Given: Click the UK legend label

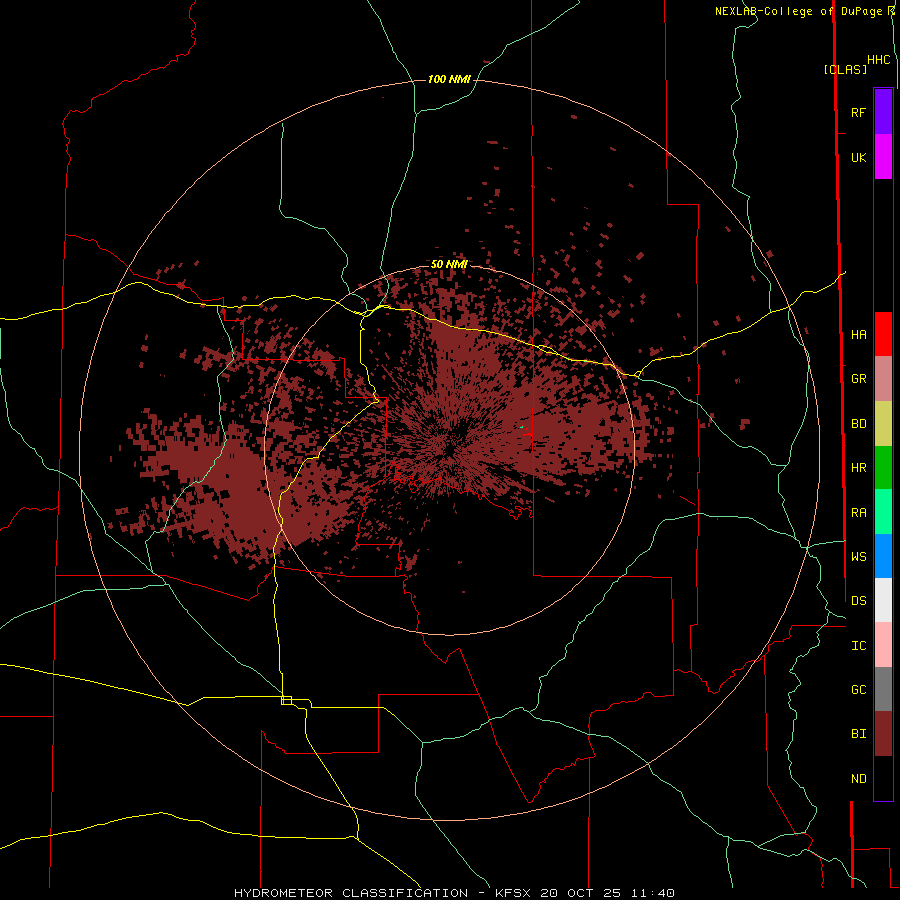Looking at the screenshot, I should click(858, 157).
